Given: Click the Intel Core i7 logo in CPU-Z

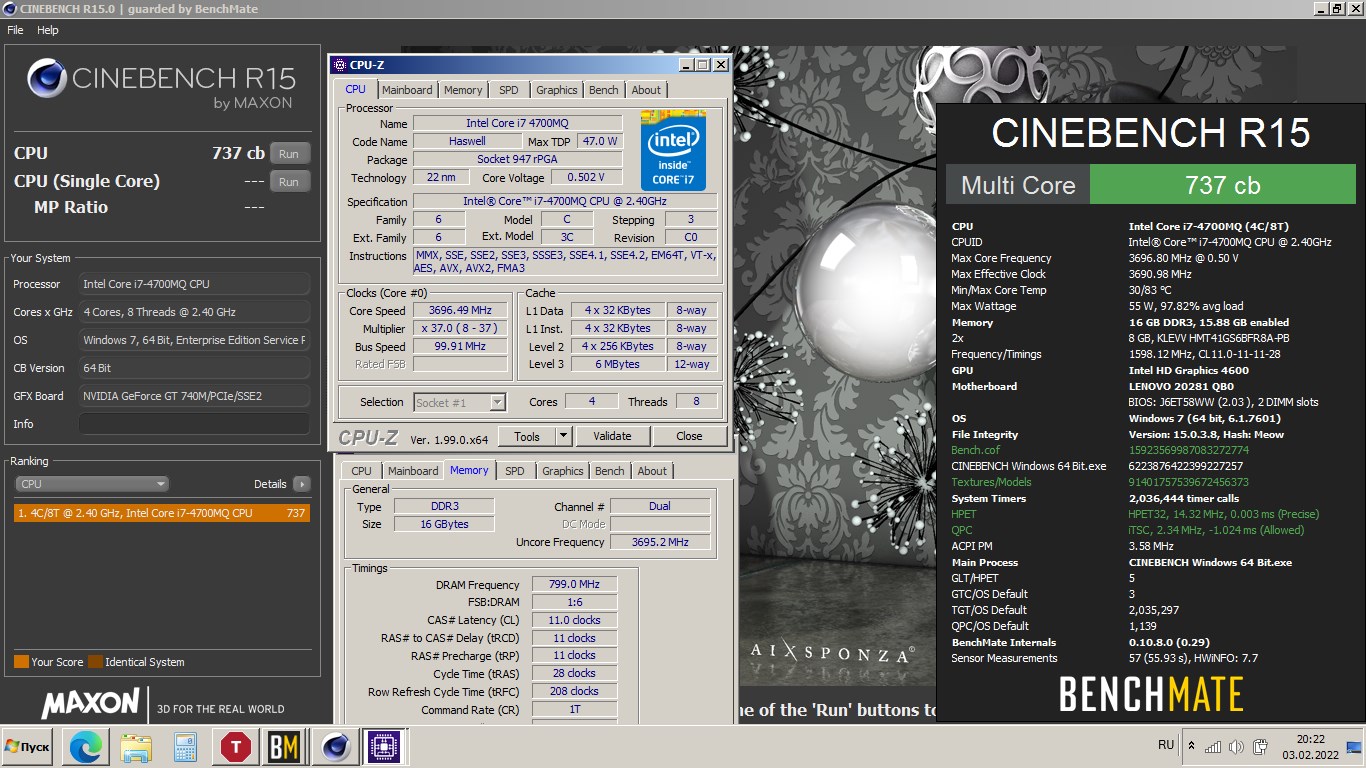Looking at the screenshot, I should [673, 151].
